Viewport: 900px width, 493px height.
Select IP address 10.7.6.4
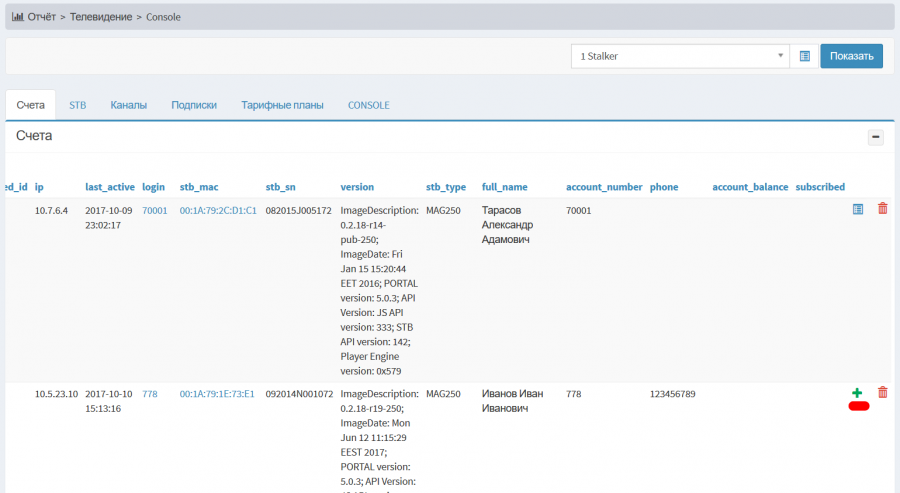tap(51, 211)
